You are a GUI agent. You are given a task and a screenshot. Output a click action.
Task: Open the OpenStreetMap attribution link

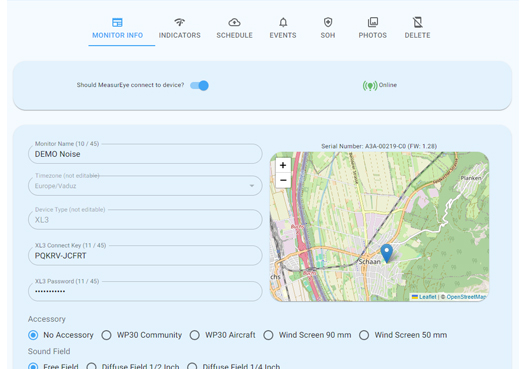point(466,297)
